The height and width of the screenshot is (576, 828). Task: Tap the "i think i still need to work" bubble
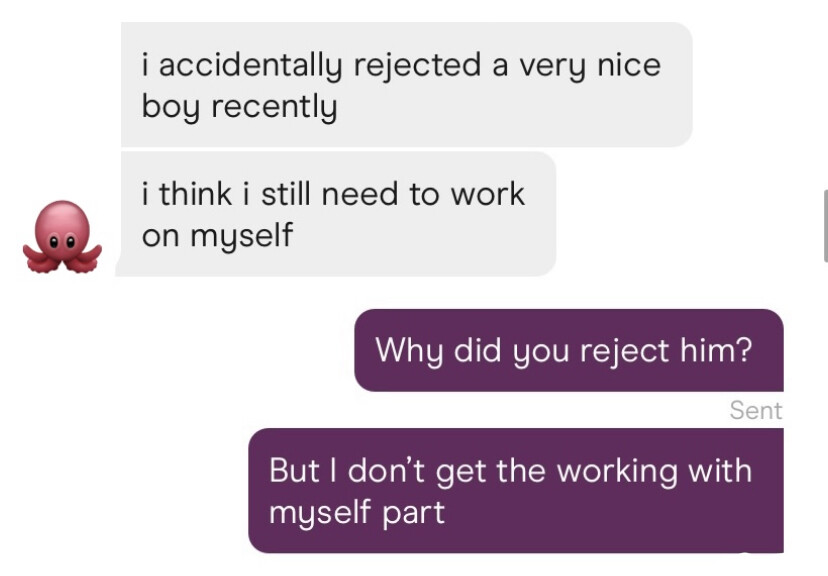(x=336, y=214)
